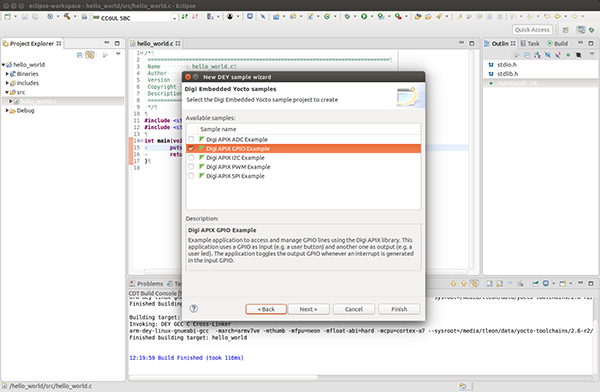Click the Quick Access search field
This screenshot has width=600, height=392.
pyautogui.click(x=532, y=29)
